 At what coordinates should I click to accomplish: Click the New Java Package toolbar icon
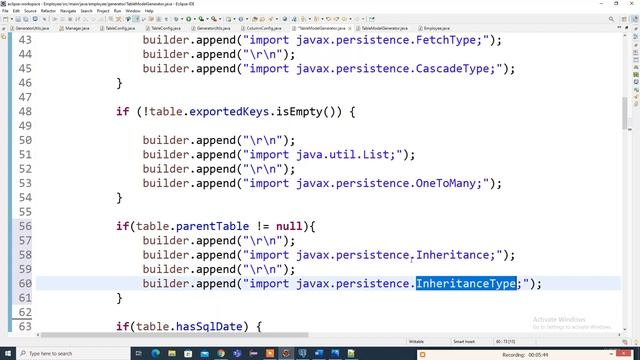coord(229,19)
